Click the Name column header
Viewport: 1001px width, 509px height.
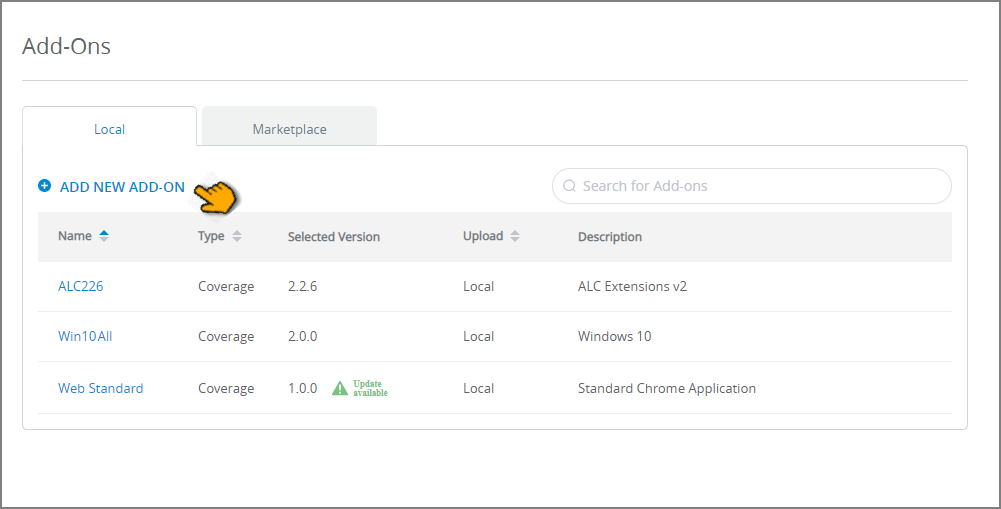tap(75, 236)
